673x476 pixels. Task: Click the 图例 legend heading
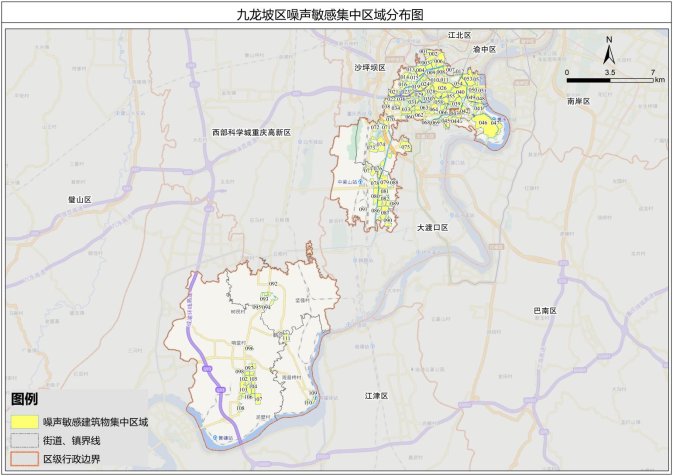25,400
